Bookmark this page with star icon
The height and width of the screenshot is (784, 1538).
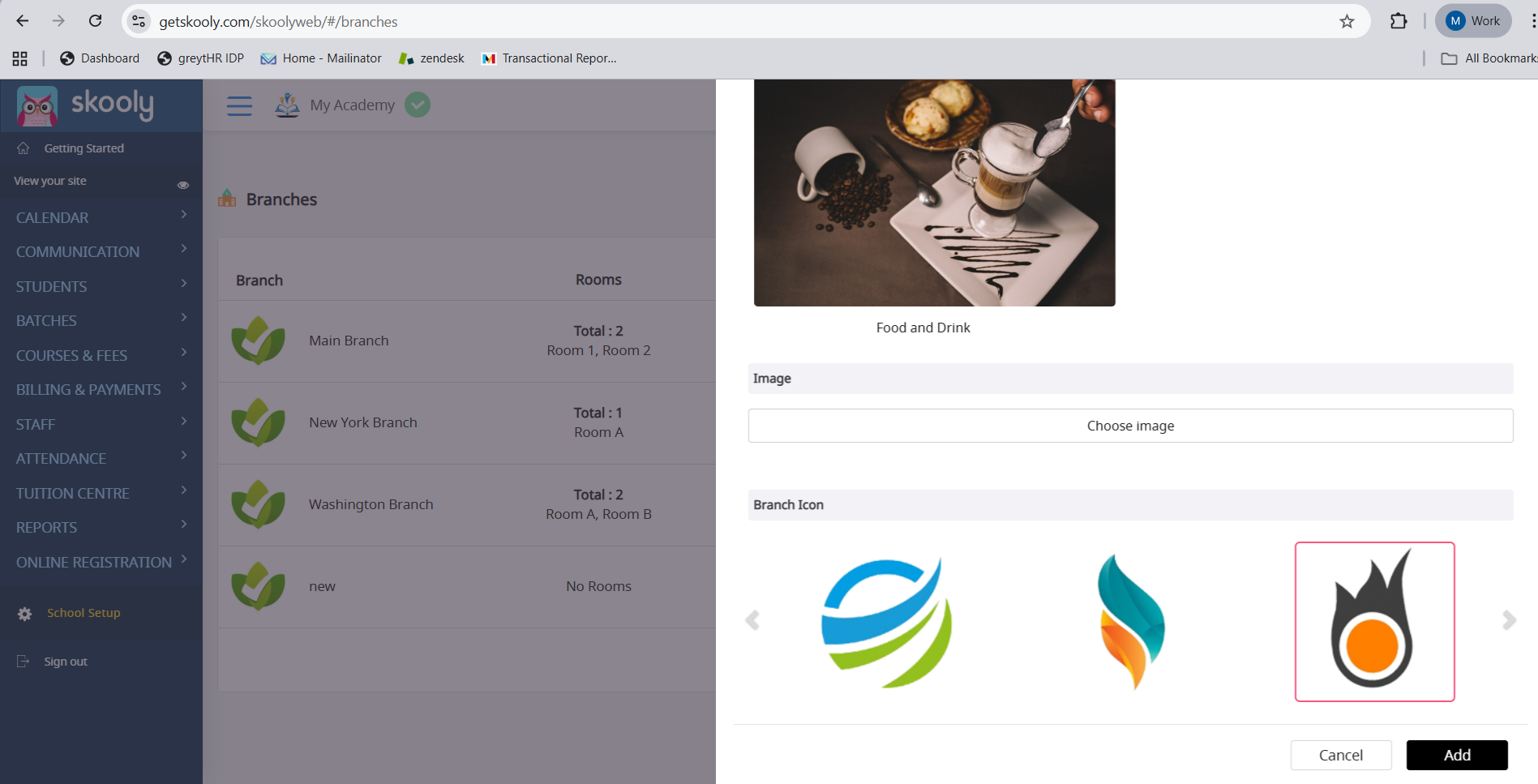point(1347,21)
